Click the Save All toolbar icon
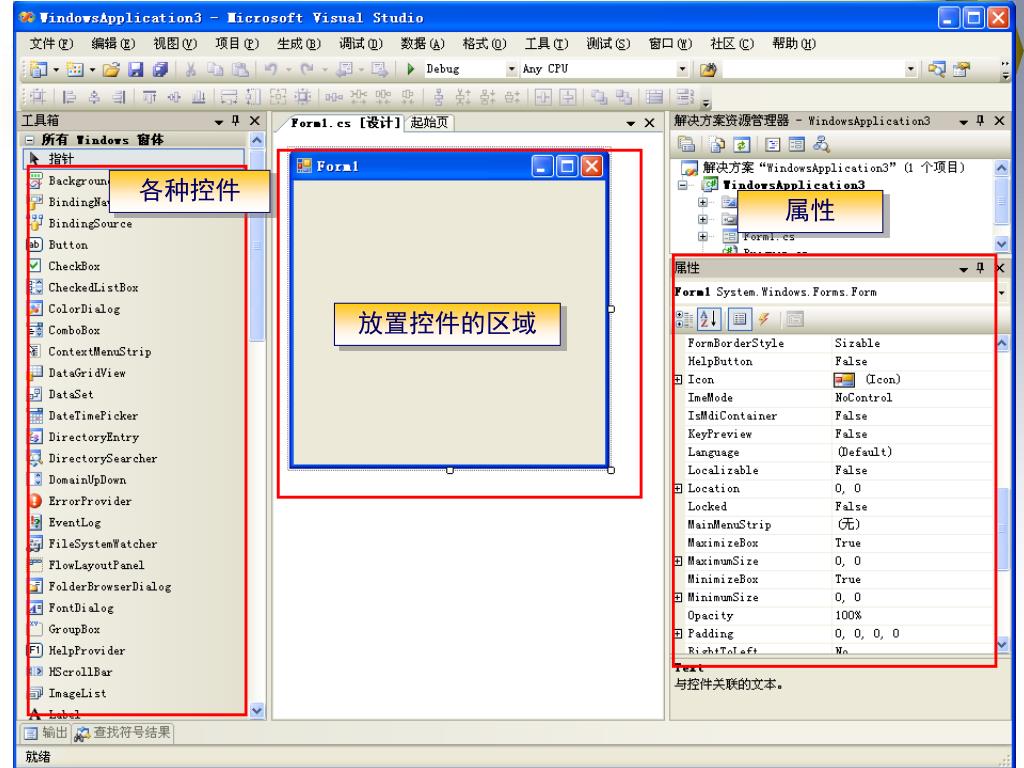The width and height of the screenshot is (1024, 768). tap(160, 69)
